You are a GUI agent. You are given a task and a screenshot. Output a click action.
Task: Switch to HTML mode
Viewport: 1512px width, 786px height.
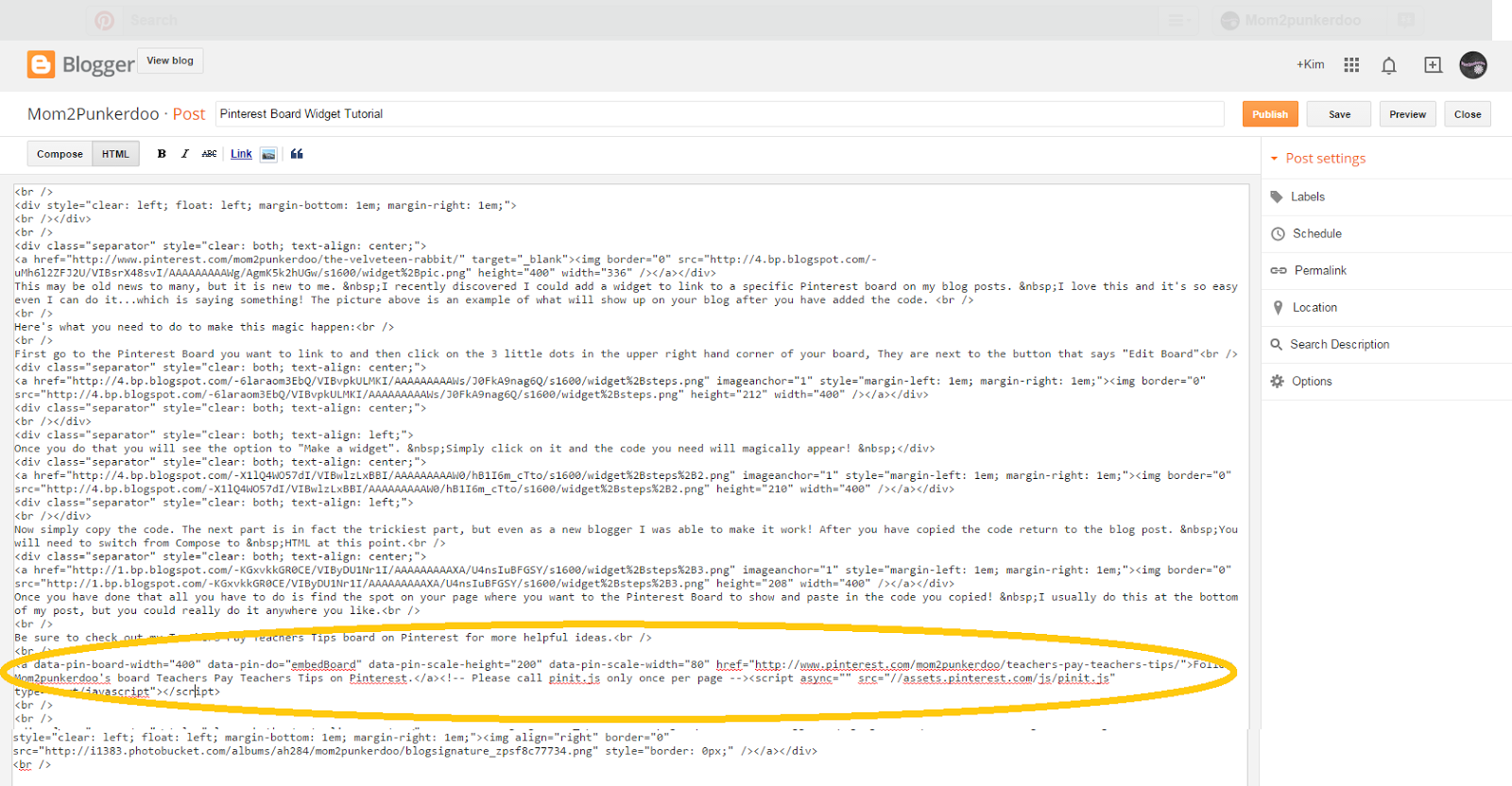pos(115,154)
